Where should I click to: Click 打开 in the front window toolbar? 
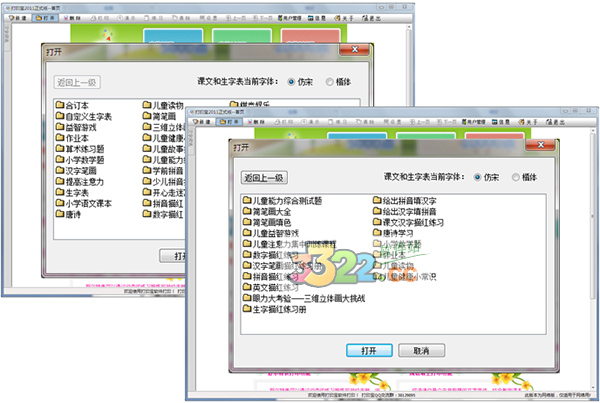click(229, 122)
